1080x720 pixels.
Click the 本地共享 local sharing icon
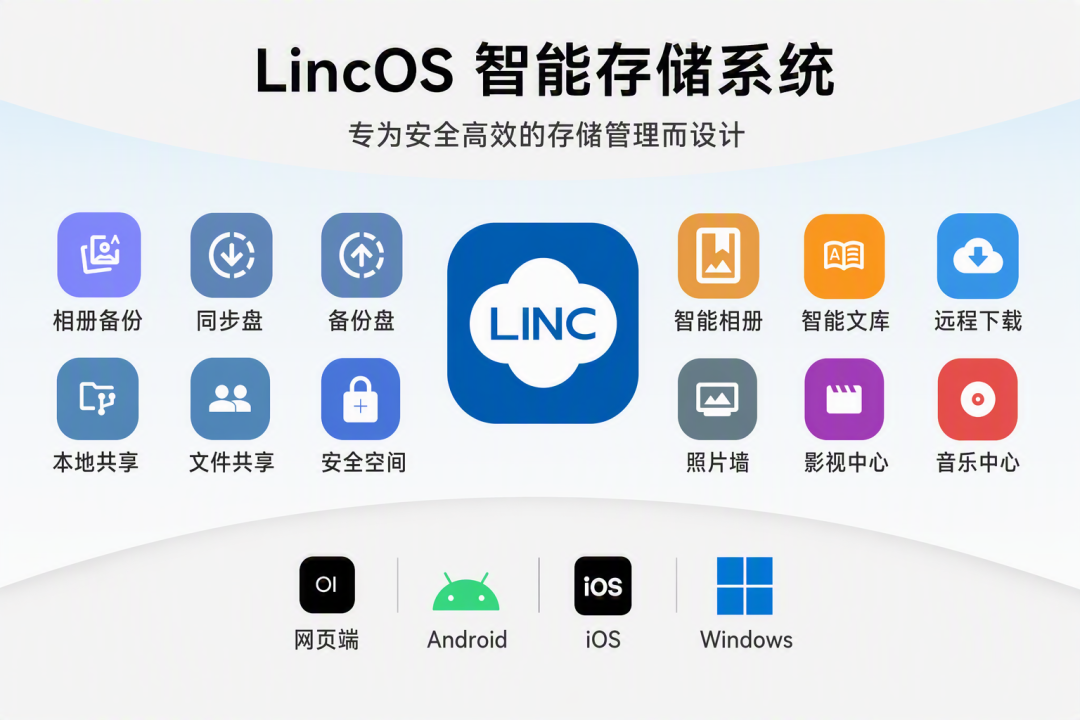(98, 398)
